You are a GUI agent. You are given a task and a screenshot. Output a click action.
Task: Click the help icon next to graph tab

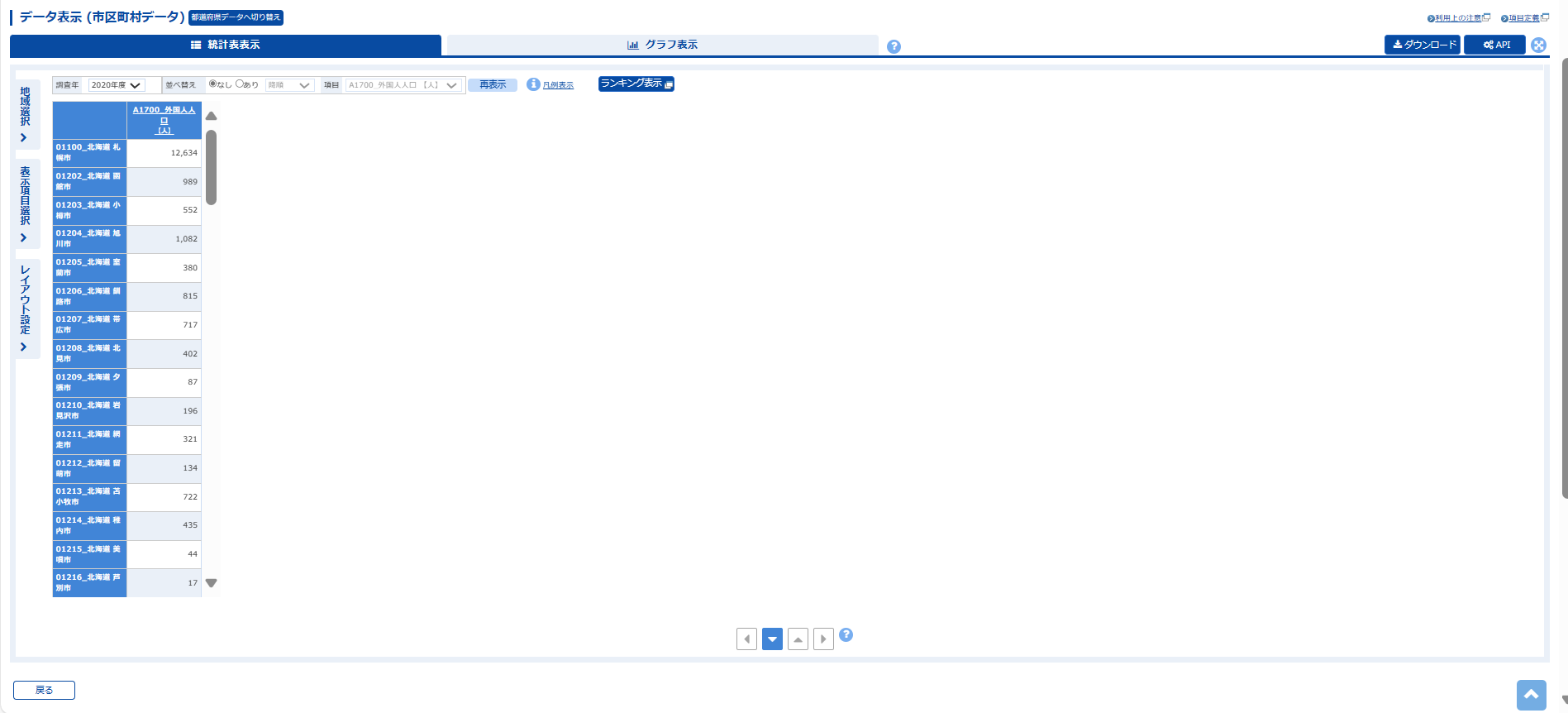coord(894,46)
